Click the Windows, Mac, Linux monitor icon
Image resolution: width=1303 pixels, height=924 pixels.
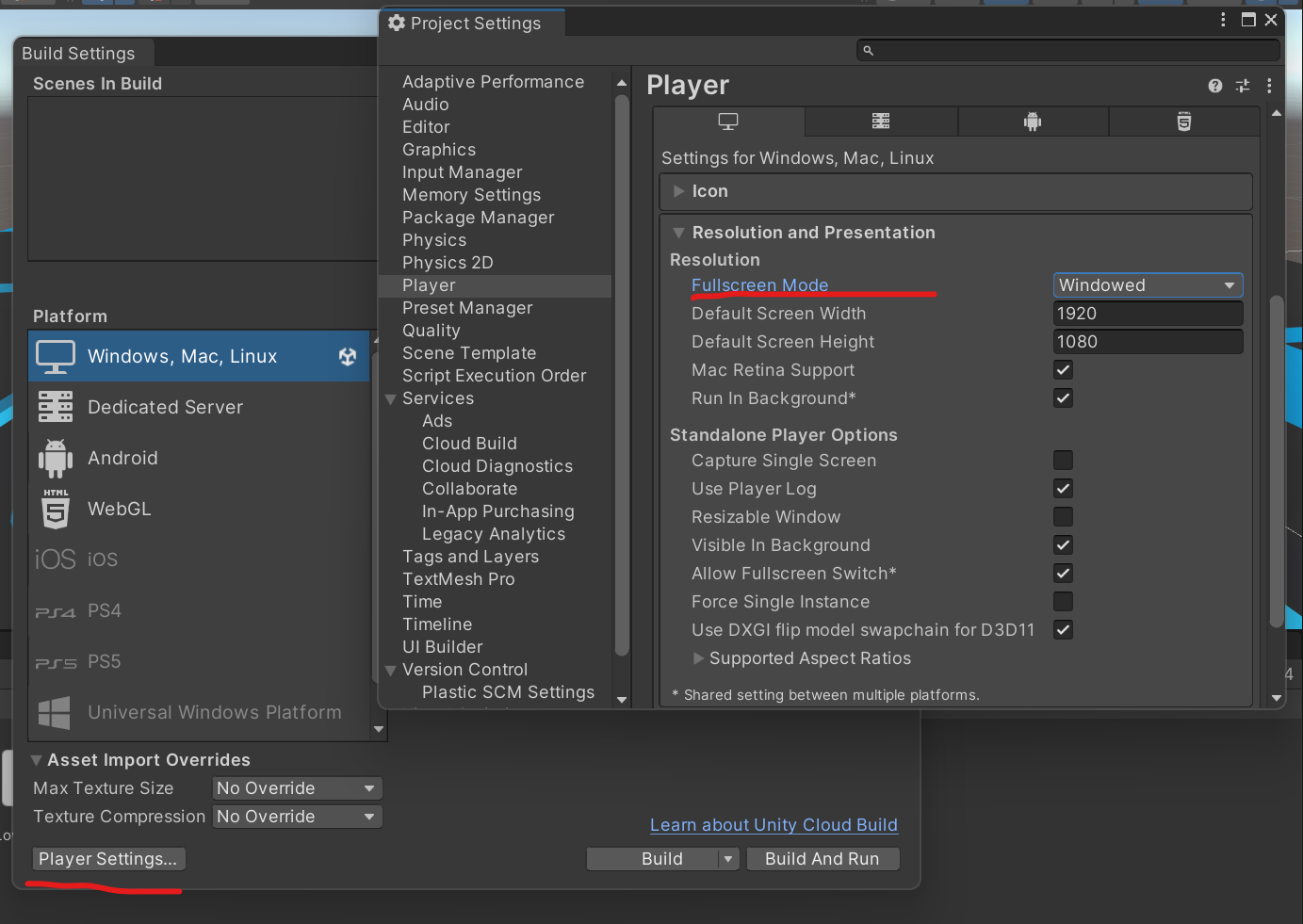[x=56, y=356]
